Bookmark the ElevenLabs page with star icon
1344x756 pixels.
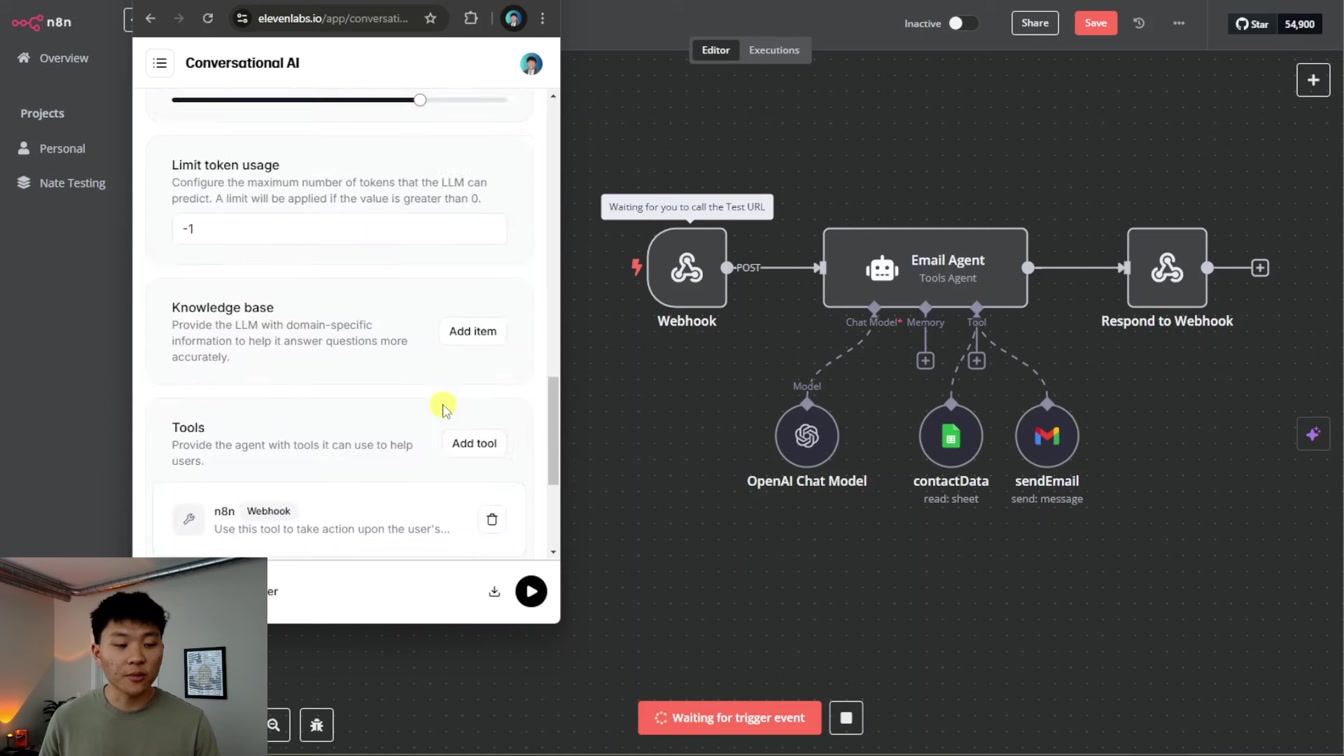click(x=430, y=18)
